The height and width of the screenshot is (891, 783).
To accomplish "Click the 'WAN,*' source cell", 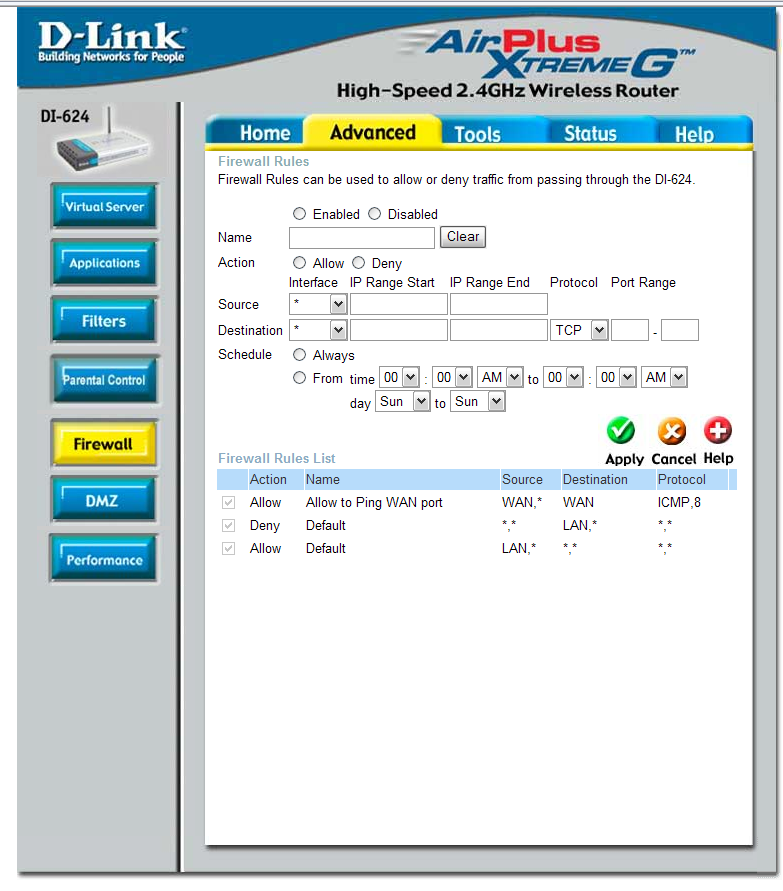I will point(522,503).
